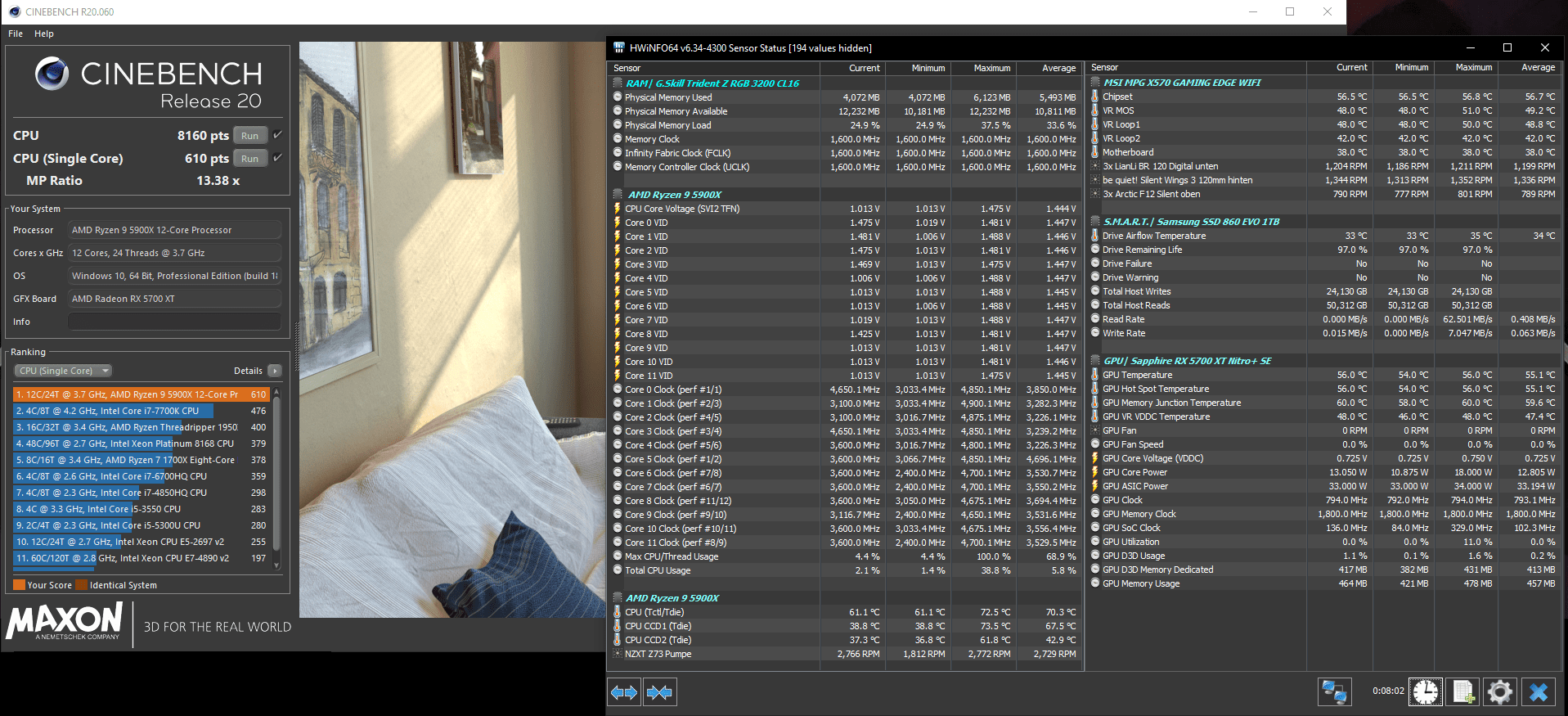Select the be quiet! Silent Wings 3 fan row

[1323, 180]
